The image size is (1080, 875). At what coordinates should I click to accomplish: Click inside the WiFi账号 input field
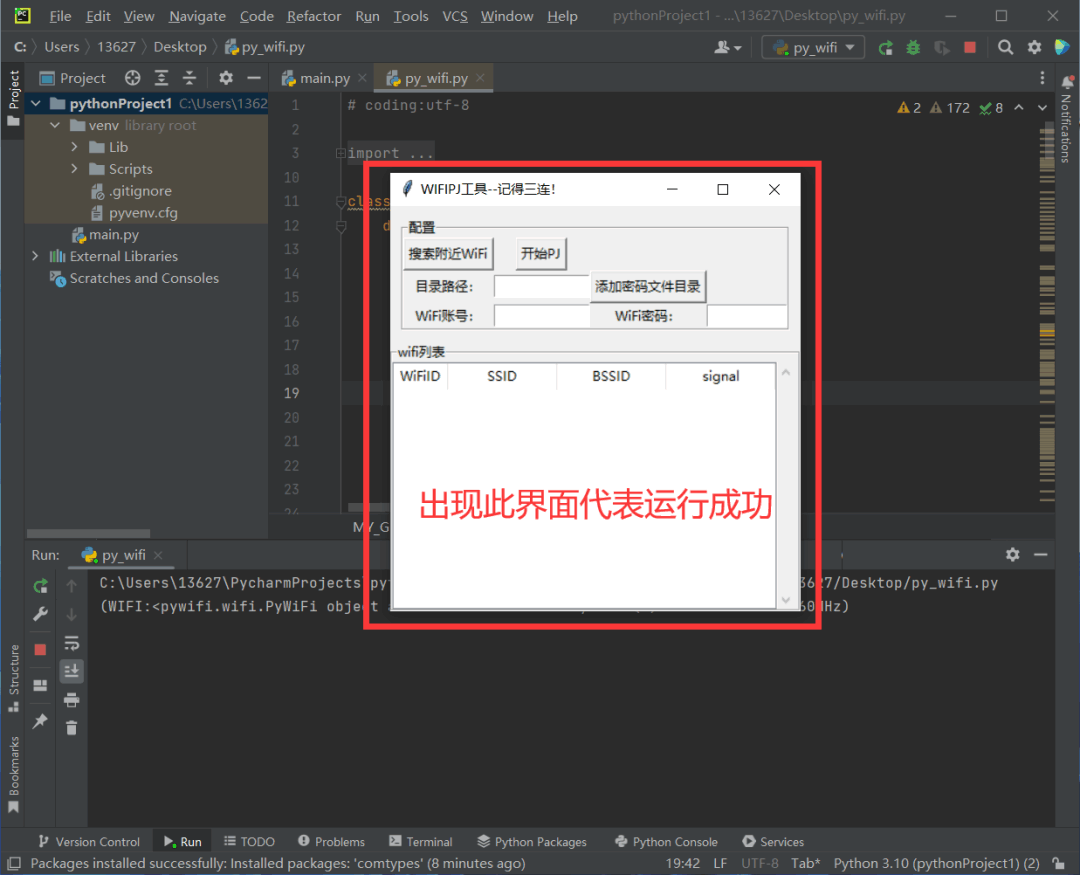click(541, 315)
